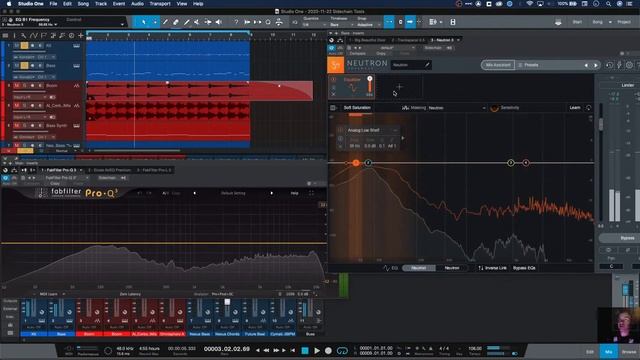Screen dimensions: 640x360
Task: Go to previous Neutron preset arrow
Action: click(x=587, y=65)
